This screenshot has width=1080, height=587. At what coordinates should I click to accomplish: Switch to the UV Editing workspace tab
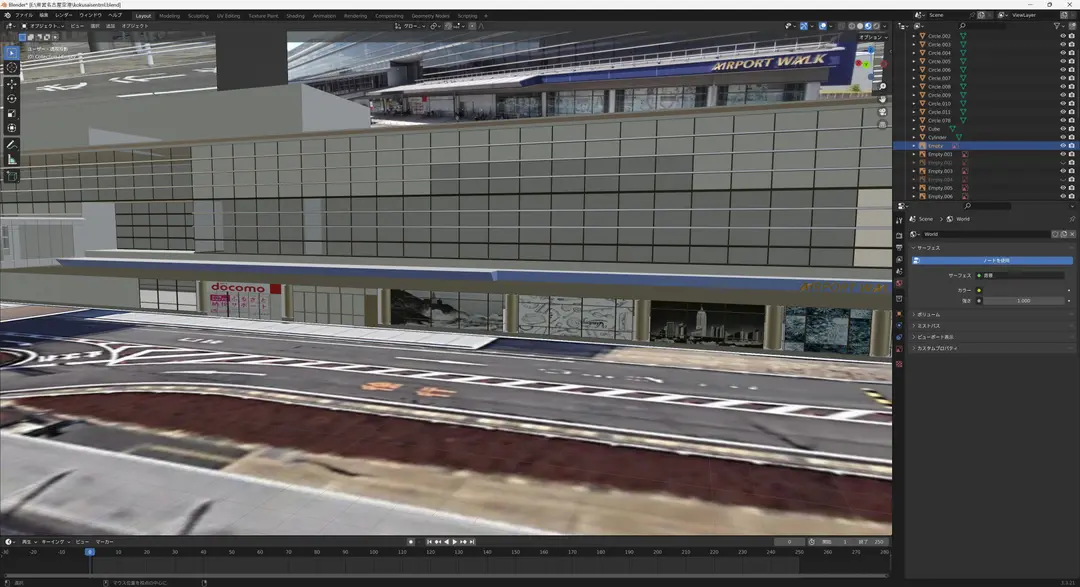coord(229,16)
